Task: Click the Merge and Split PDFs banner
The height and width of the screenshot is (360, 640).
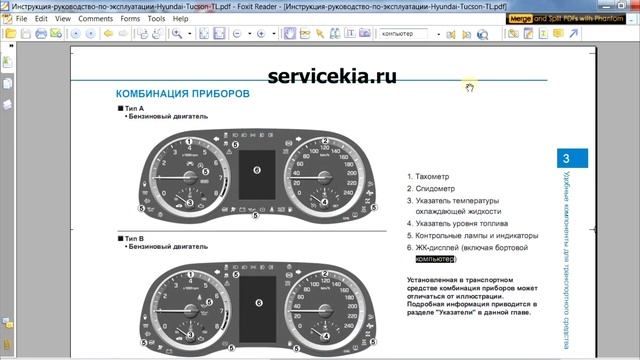Action: [566, 19]
